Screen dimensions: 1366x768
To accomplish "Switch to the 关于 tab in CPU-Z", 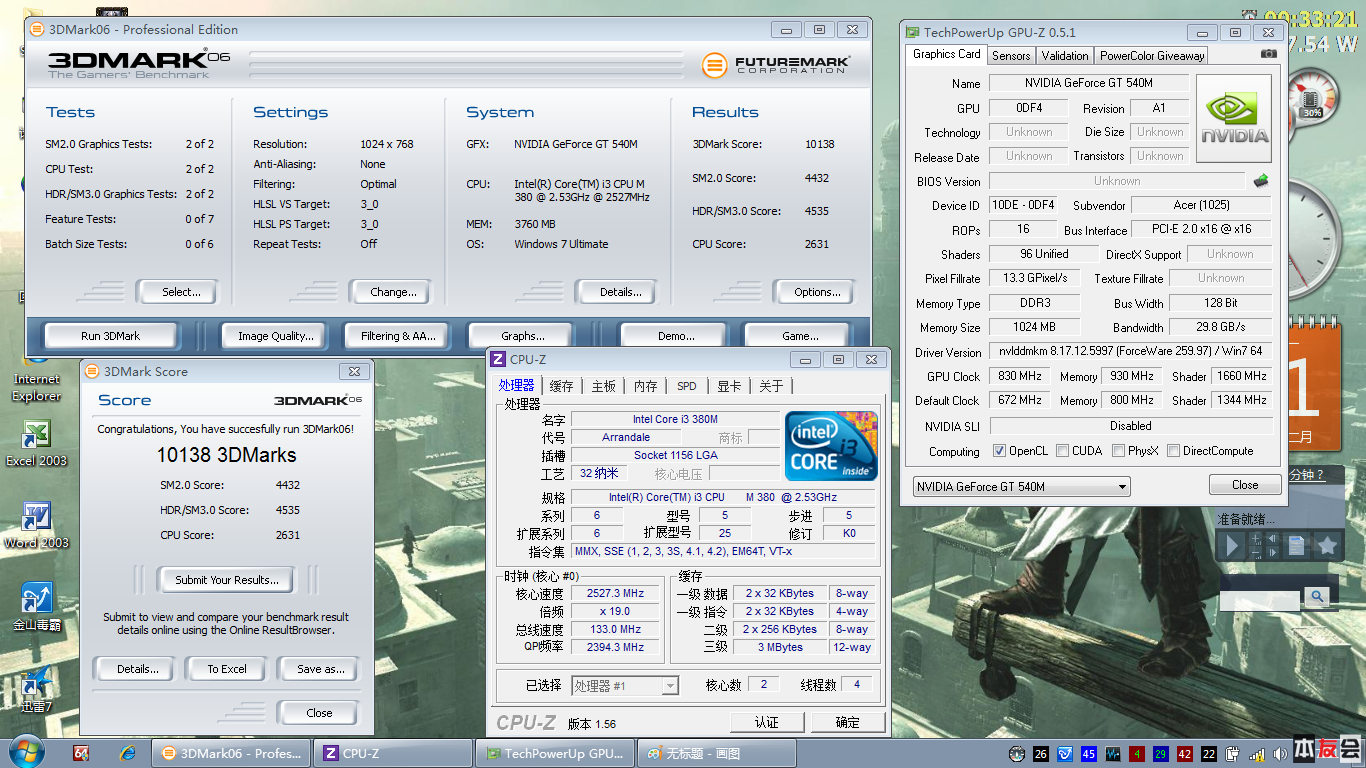I will click(x=771, y=386).
